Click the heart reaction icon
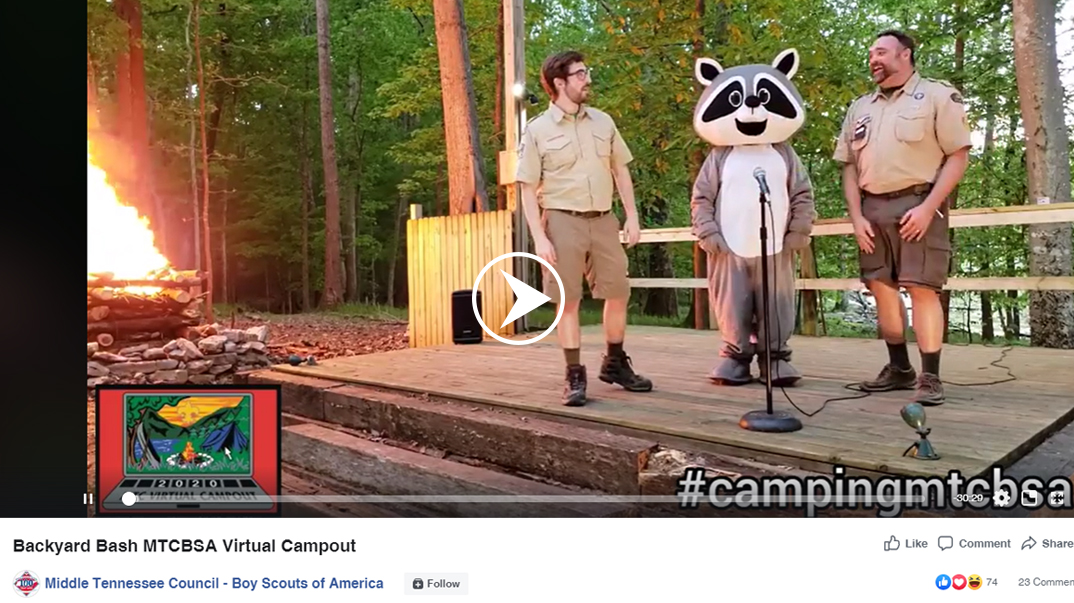Screen dimensions: 1074x603 pos(959,582)
